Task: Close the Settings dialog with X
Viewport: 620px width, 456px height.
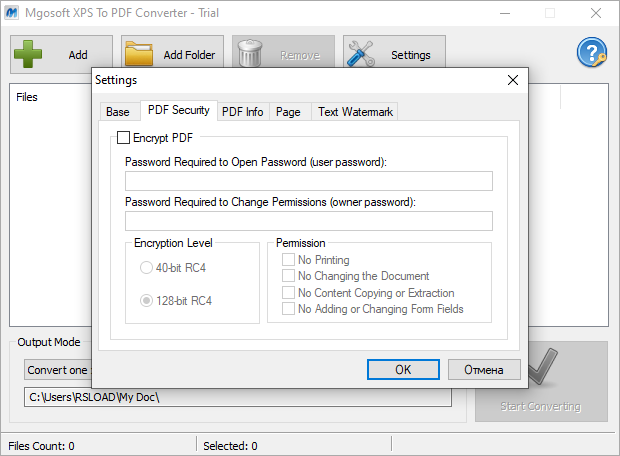Action: pos(513,79)
